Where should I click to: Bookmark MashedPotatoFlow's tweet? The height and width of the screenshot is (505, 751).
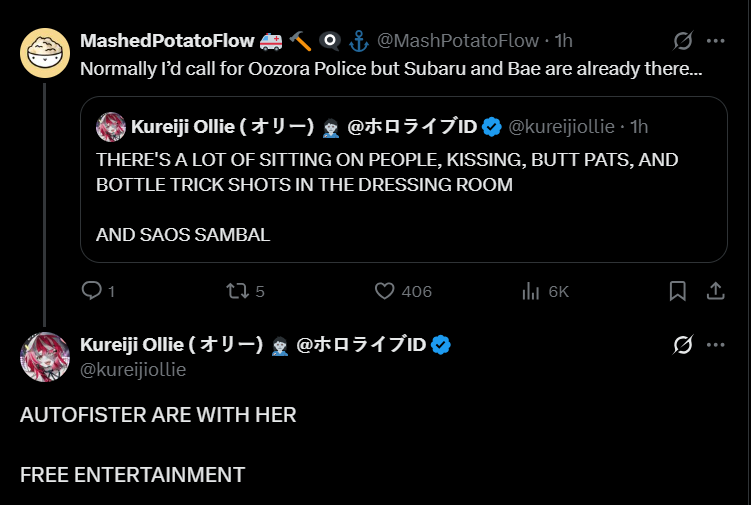coord(677,291)
